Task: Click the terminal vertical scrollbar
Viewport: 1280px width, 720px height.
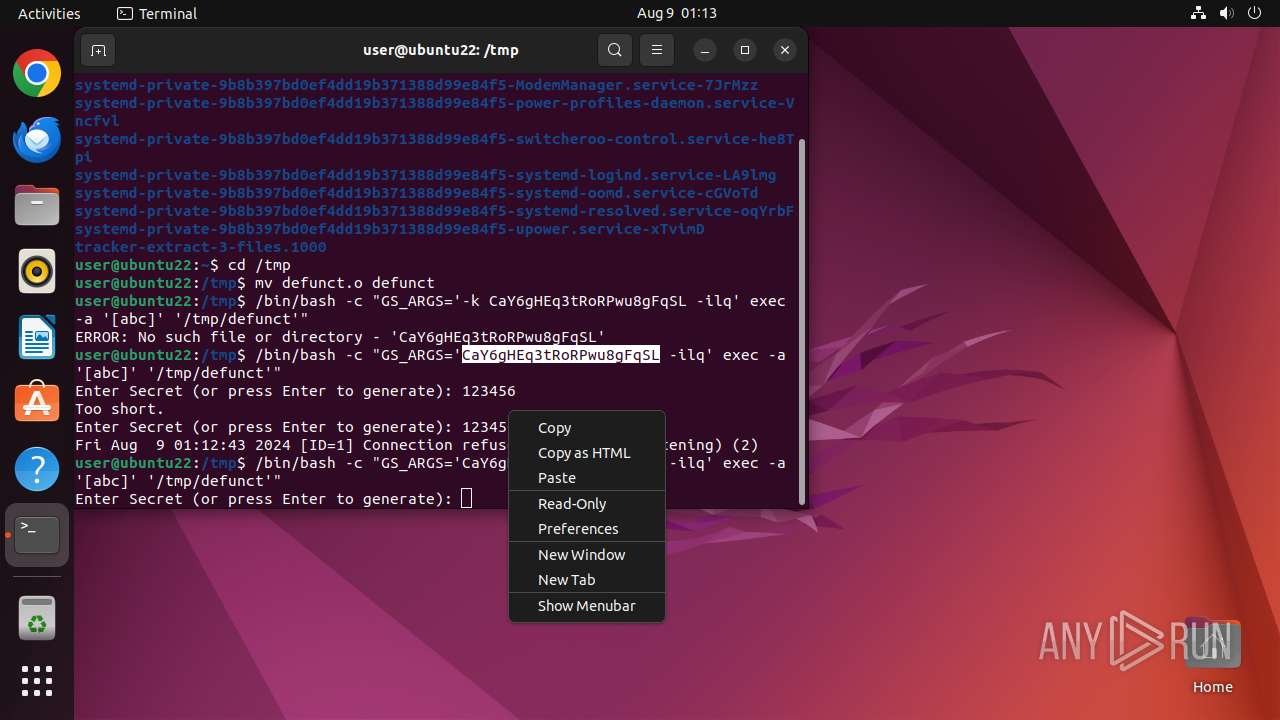Action: [801, 320]
